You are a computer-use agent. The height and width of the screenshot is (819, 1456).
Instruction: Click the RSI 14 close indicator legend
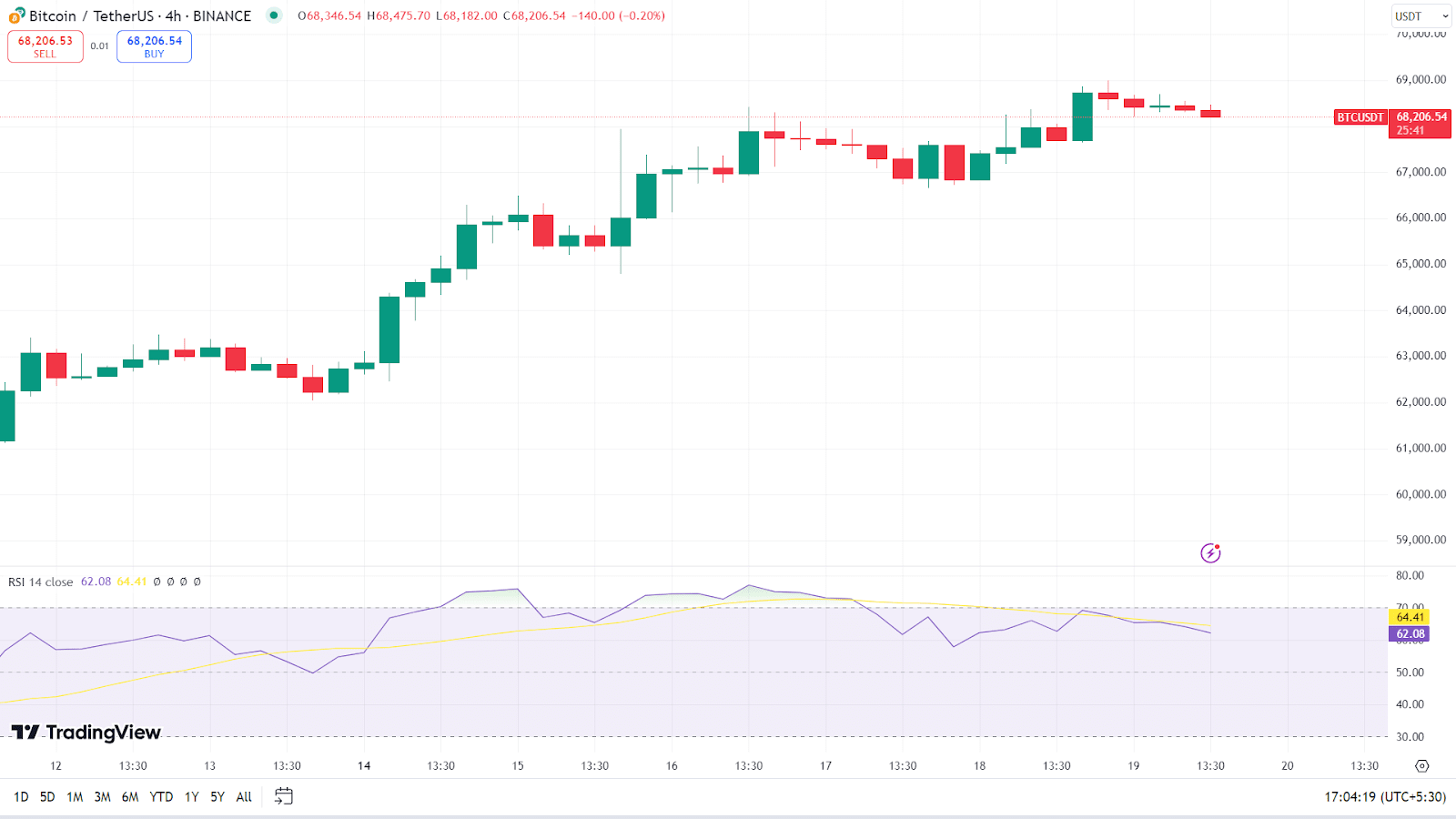pos(41,581)
